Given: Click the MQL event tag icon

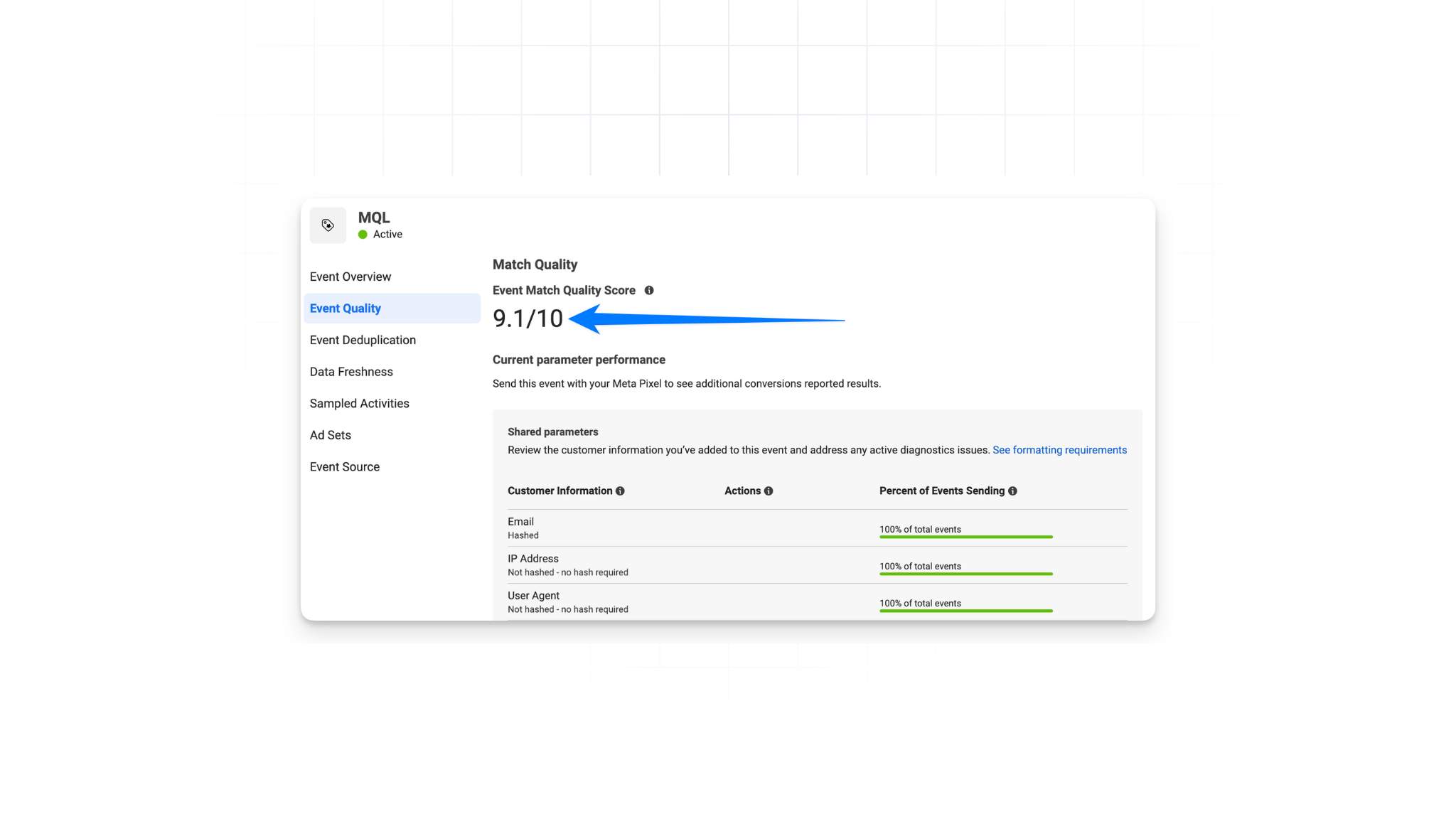Looking at the screenshot, I should pos(328,225).
